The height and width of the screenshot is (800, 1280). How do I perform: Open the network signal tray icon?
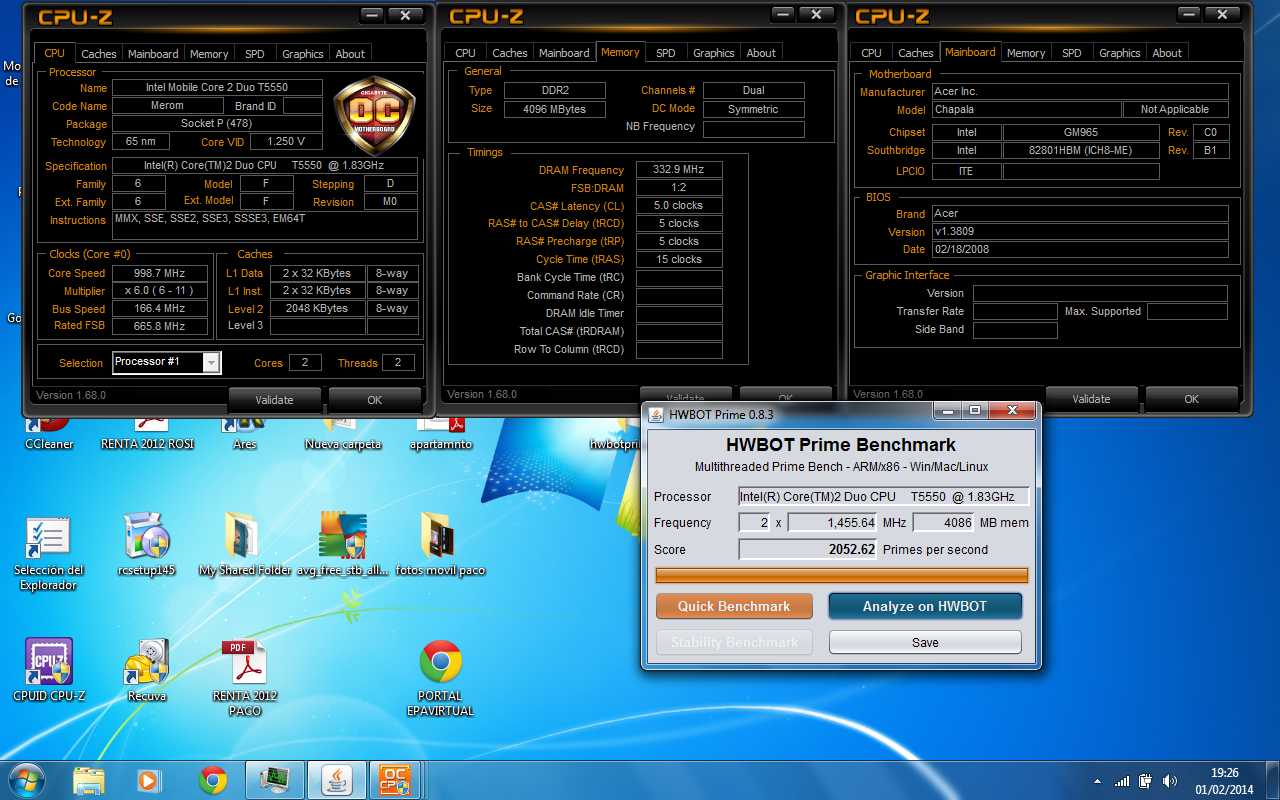click(x=1122, y=781)
